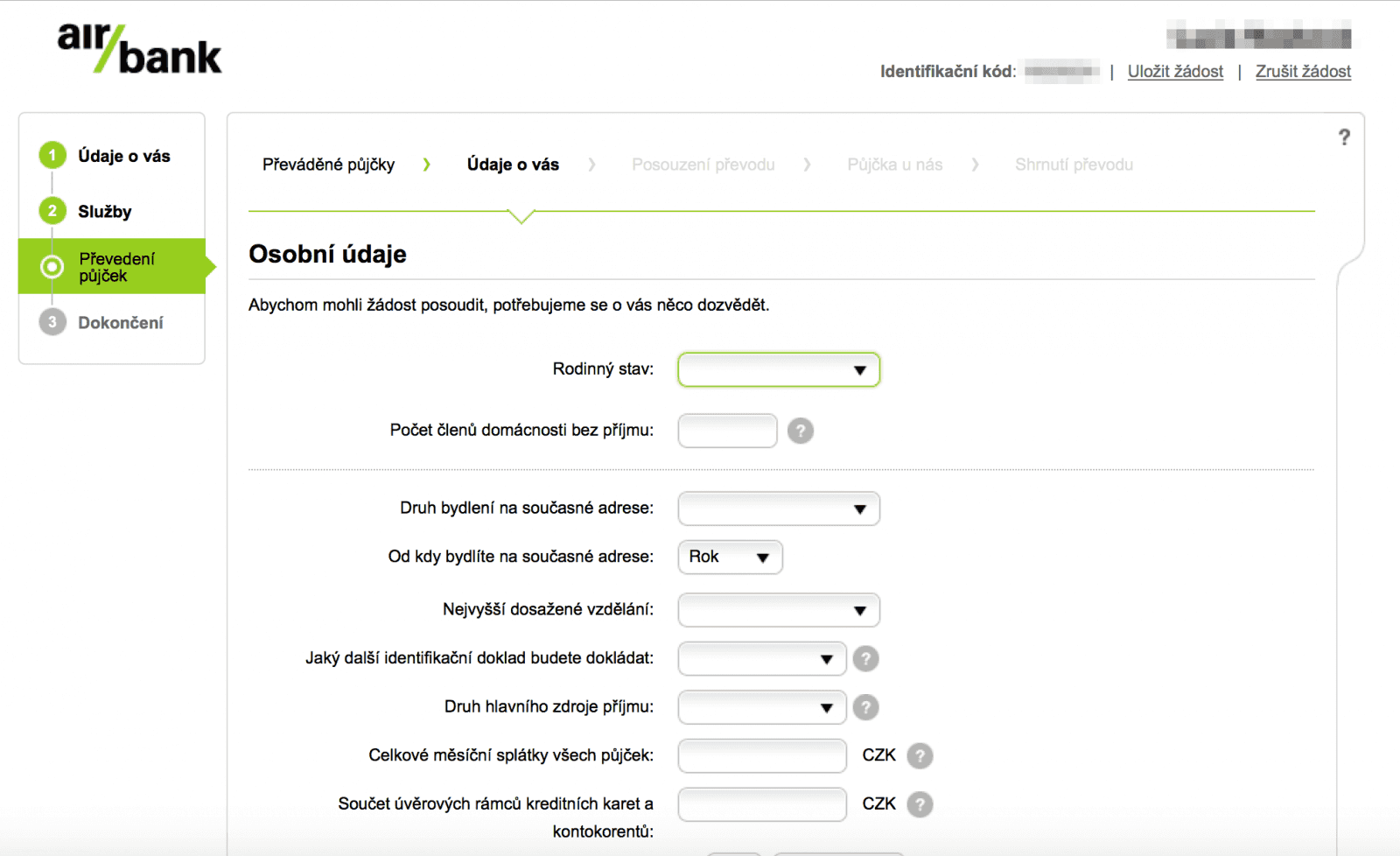The width and height of the screenshot is (1400, 856).
Task: Click the Osobní údaje heading
Action: [x=327, y=254]
